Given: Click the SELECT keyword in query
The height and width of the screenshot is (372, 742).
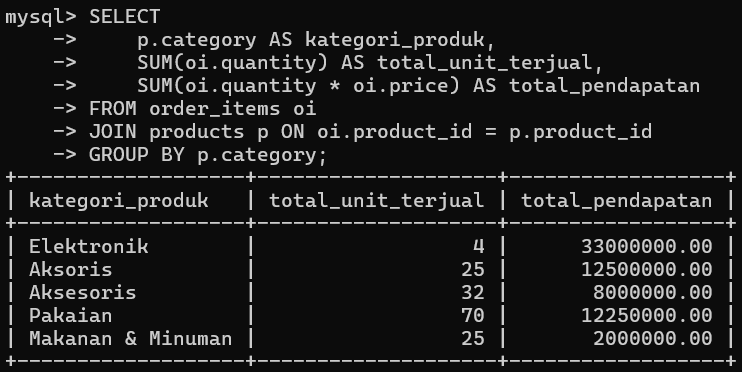Looking at the screenshot, I should pos(124,17).
